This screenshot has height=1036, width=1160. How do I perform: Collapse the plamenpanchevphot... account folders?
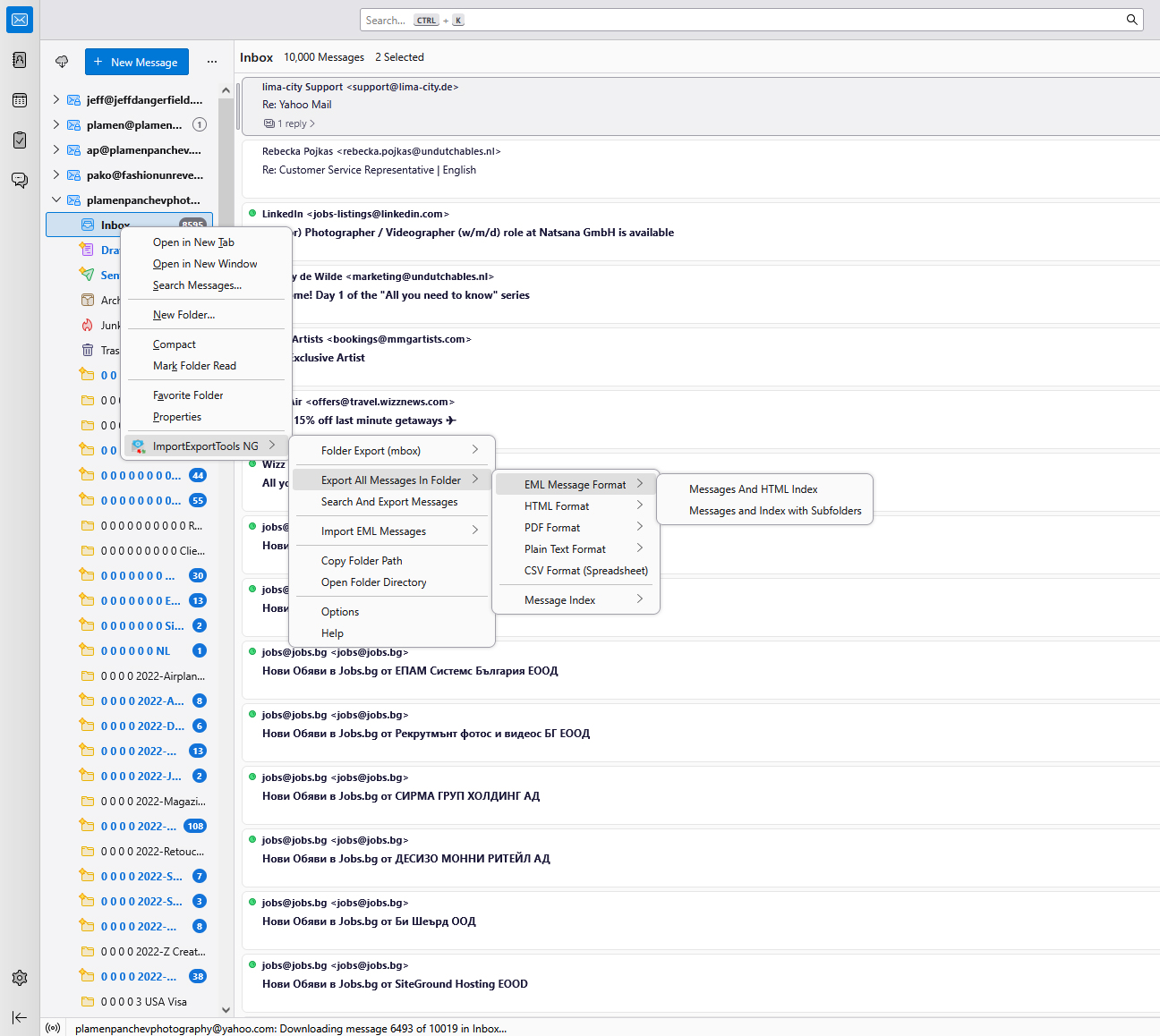[x=56, y=200]
